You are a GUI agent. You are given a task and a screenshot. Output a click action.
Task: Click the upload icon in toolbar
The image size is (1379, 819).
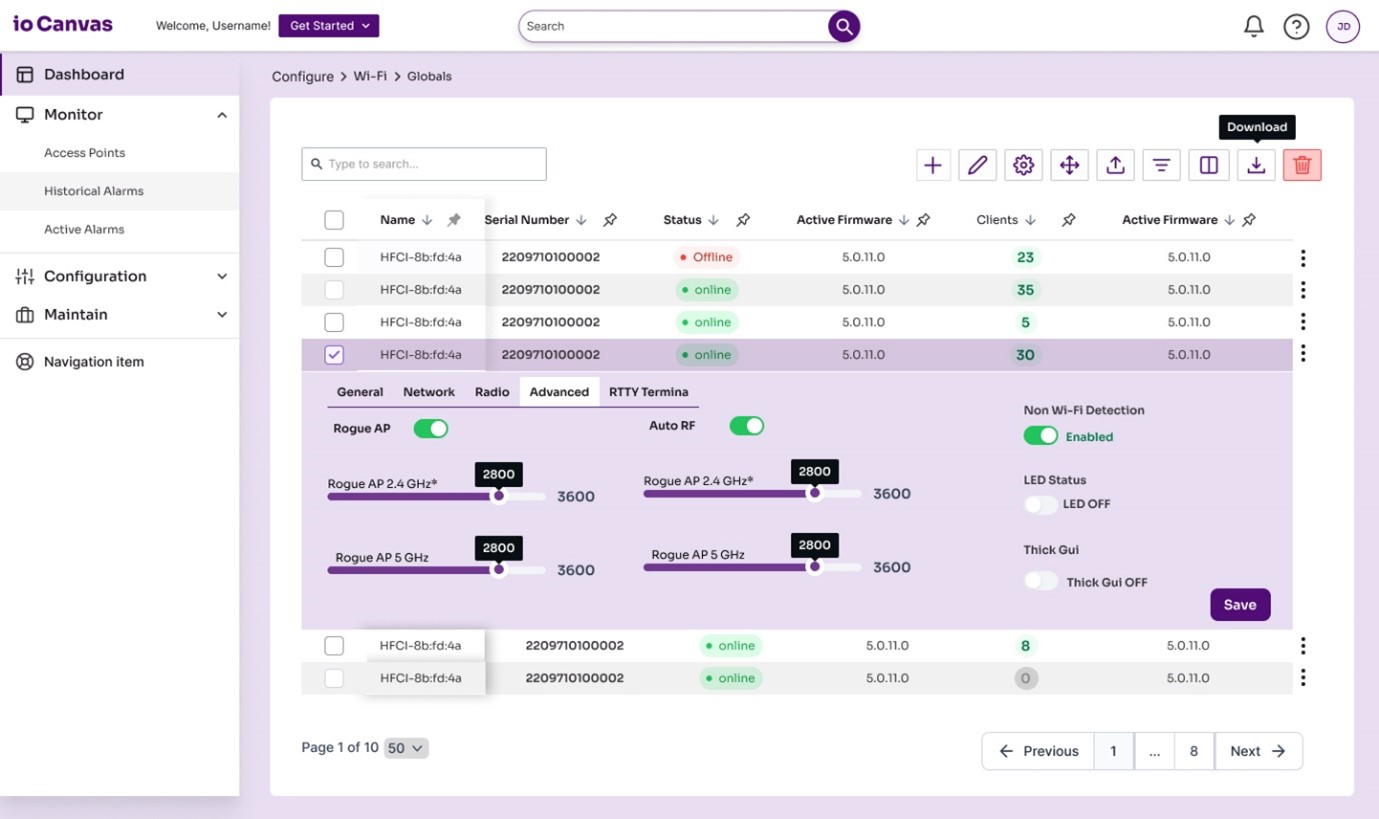pos(1115,165)
